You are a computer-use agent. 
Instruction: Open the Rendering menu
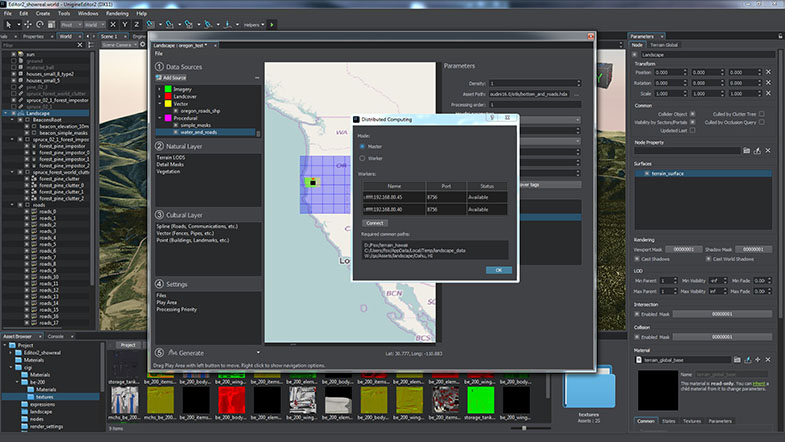[117, 14]
